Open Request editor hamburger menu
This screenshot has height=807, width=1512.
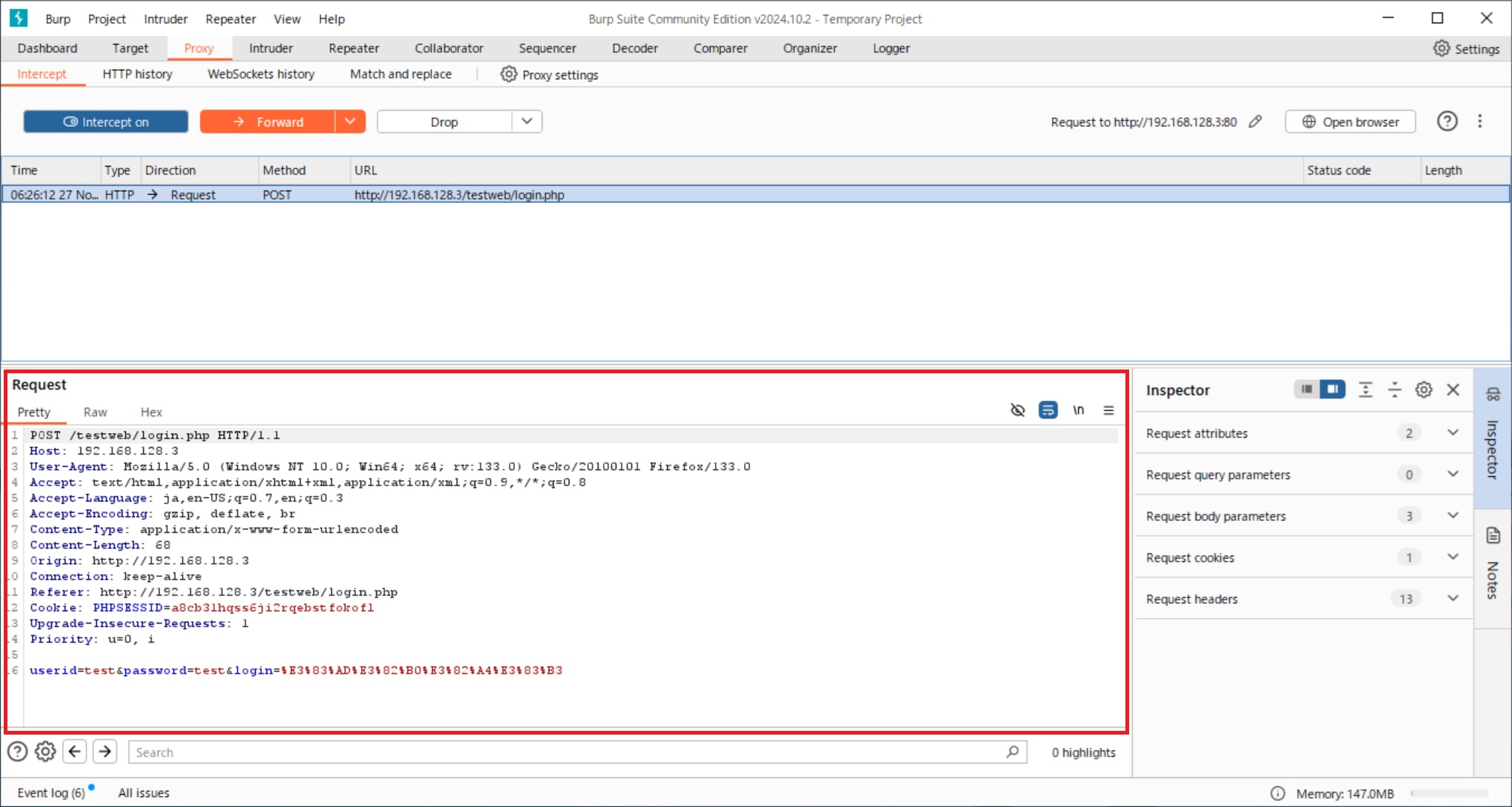point(1109,410)
